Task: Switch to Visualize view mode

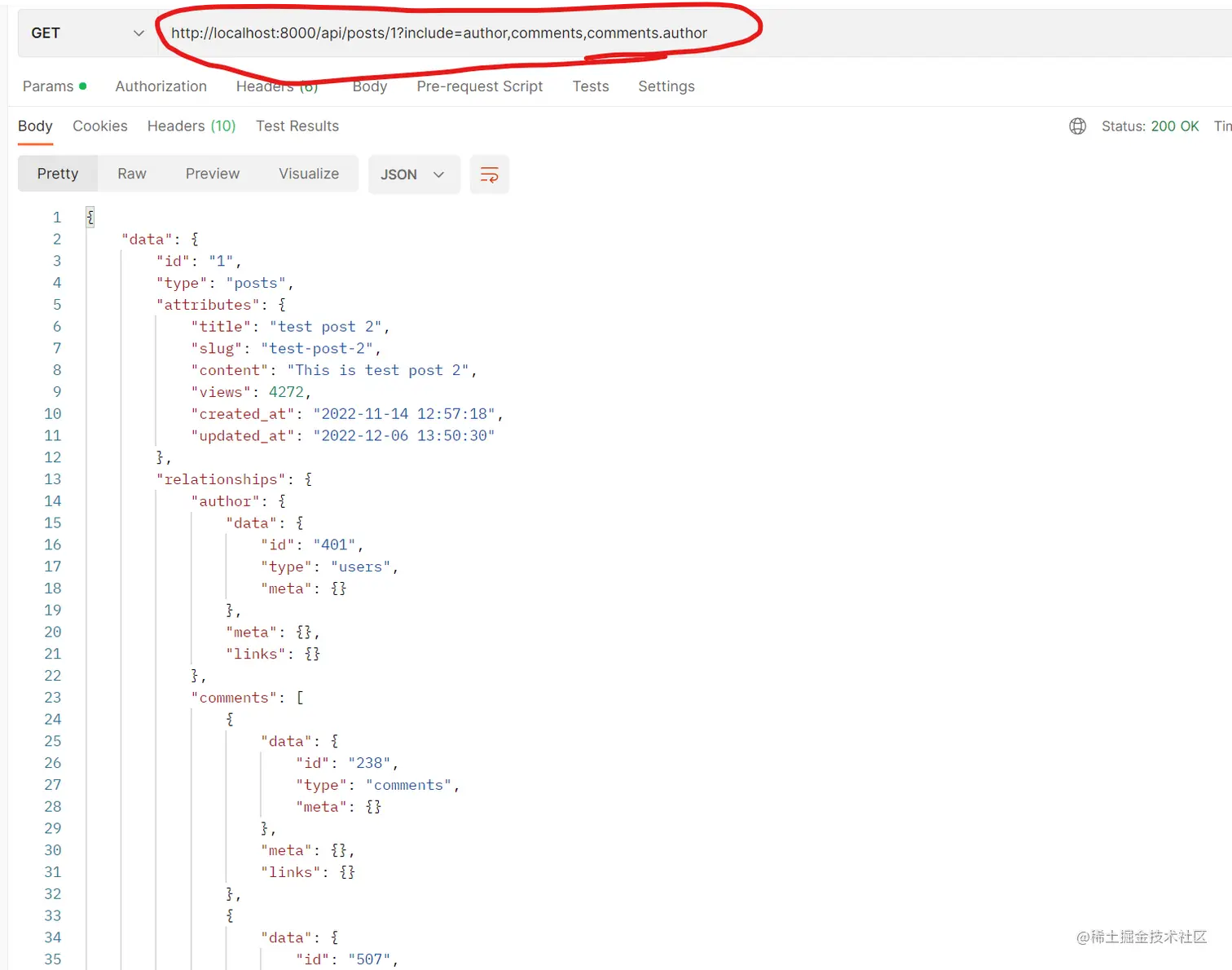Action: pyautogui.click(x=309, y=174)
